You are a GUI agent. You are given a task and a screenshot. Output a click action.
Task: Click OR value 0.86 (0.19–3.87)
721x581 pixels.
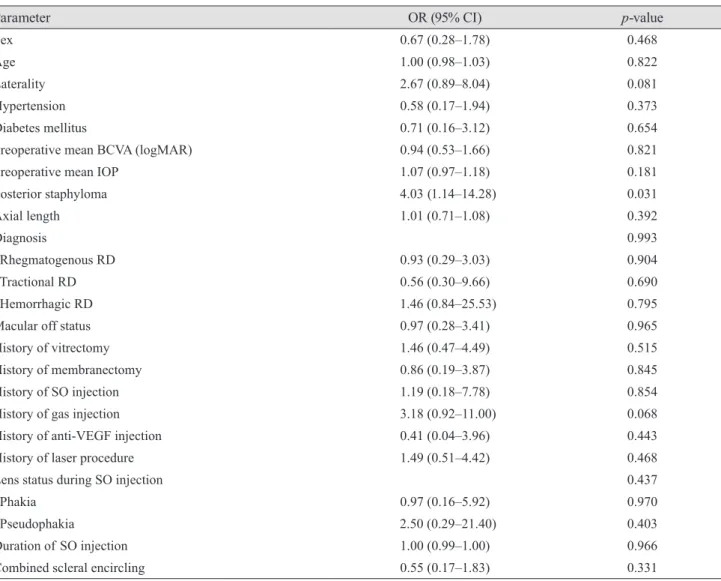click(445, 370)
